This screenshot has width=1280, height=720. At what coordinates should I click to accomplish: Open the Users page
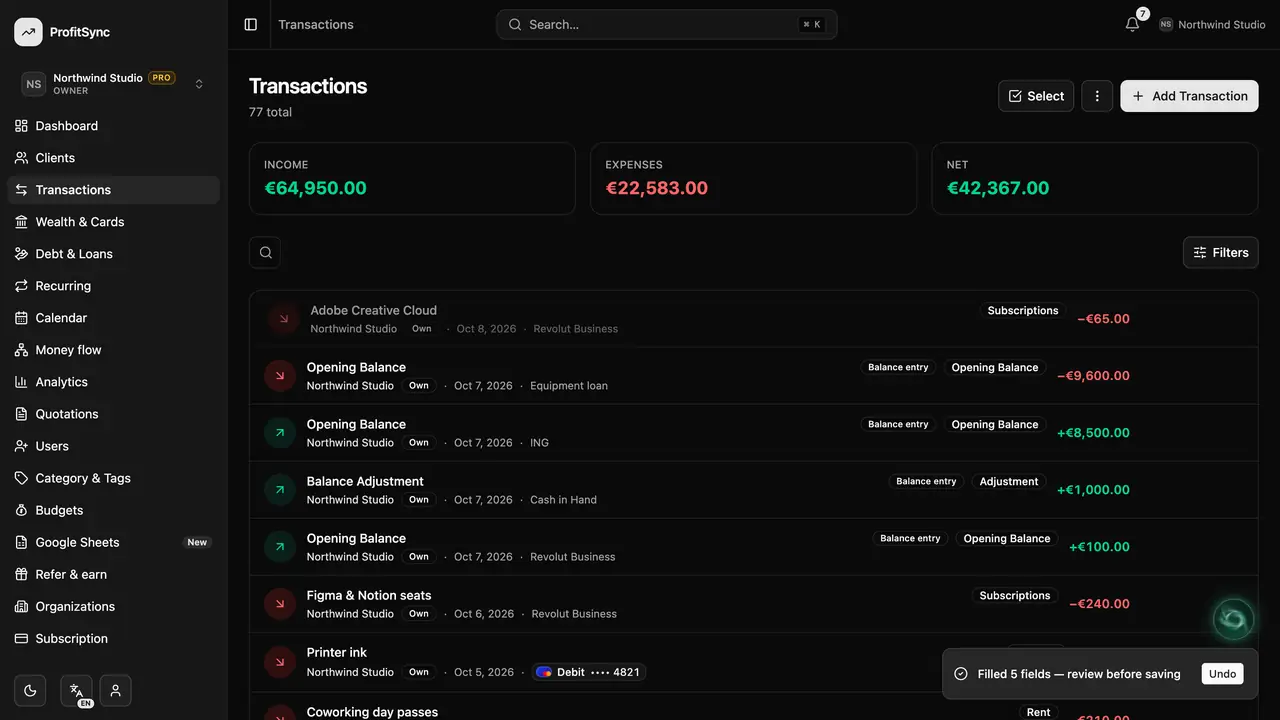click(x=114, y=446)
